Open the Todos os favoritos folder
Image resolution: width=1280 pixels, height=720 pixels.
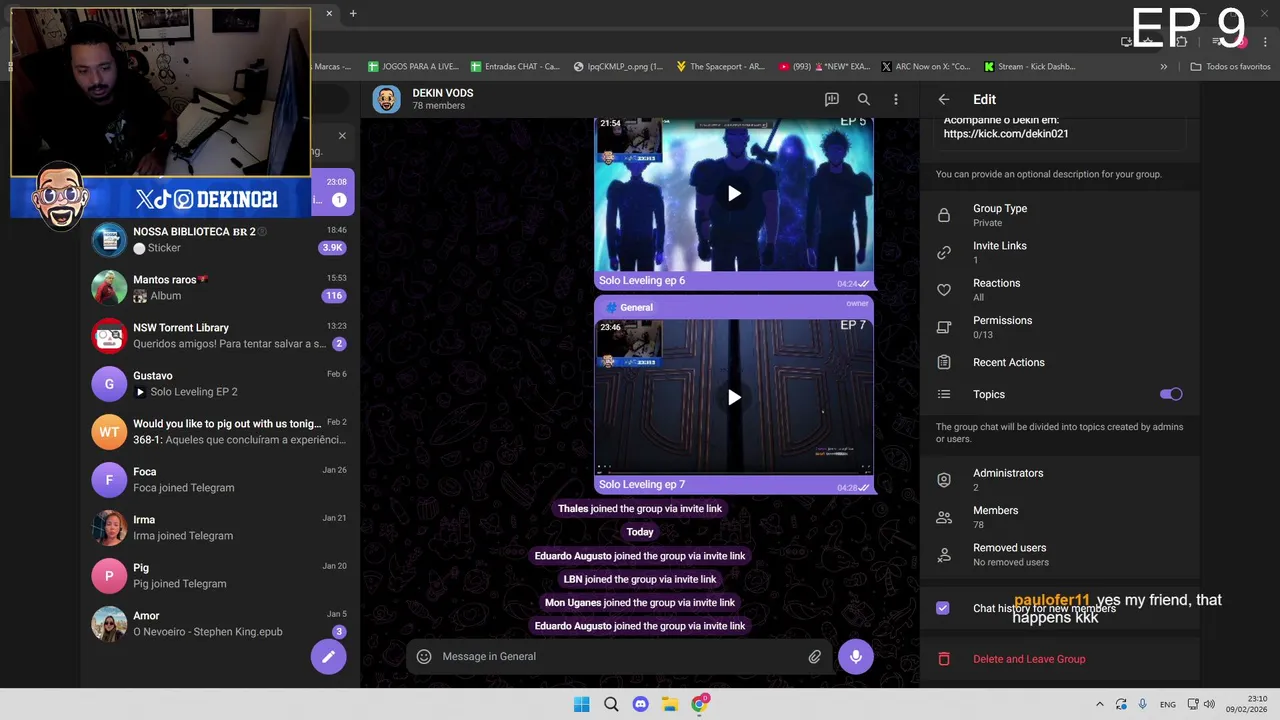(x=1230, y=67)
